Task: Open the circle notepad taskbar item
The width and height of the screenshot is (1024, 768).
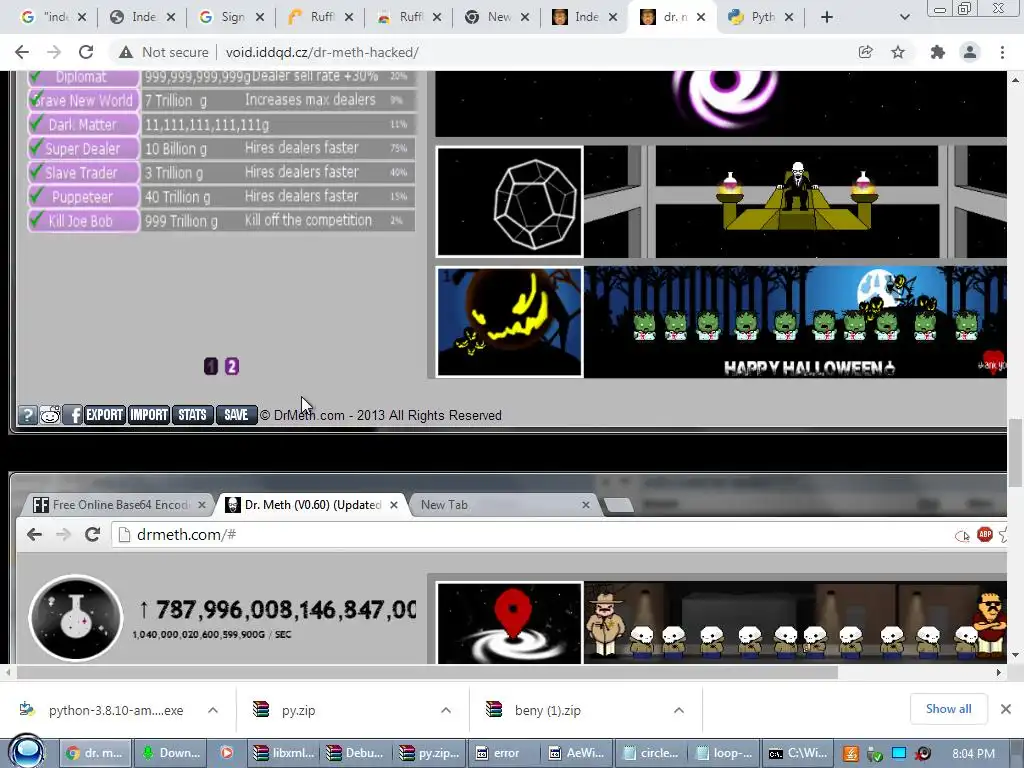Action: [650, 753]
